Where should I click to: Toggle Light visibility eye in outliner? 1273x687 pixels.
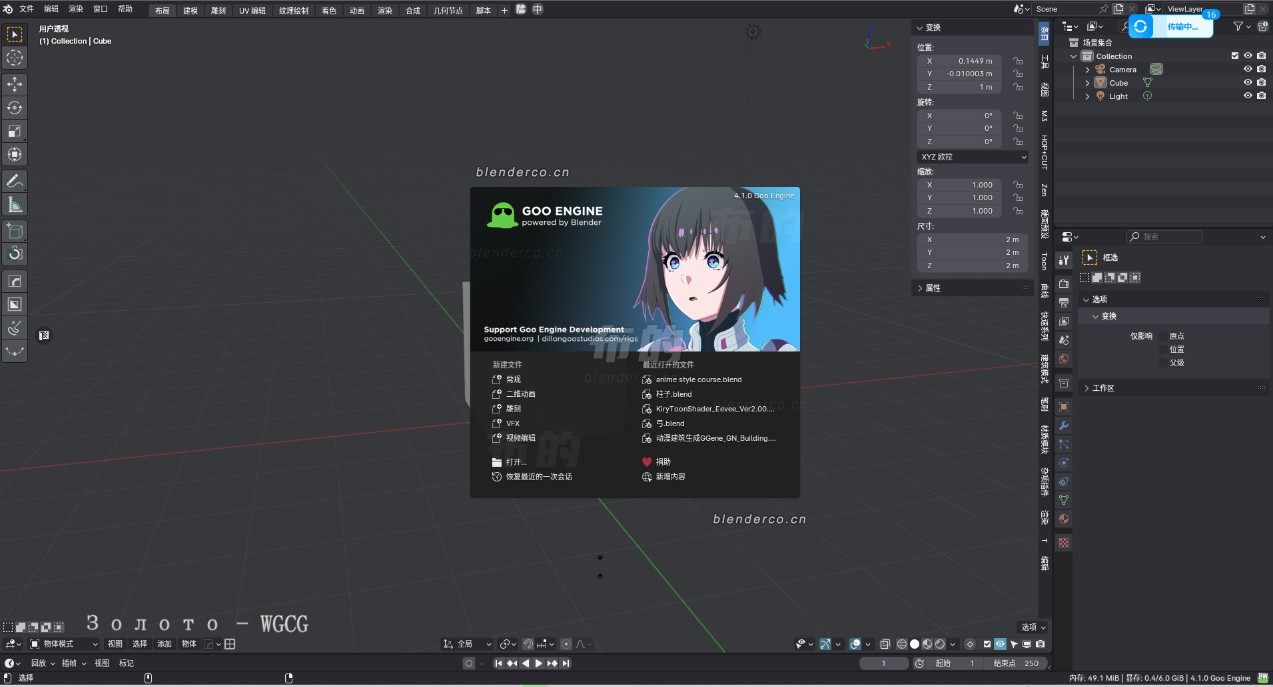point(1248,95)
